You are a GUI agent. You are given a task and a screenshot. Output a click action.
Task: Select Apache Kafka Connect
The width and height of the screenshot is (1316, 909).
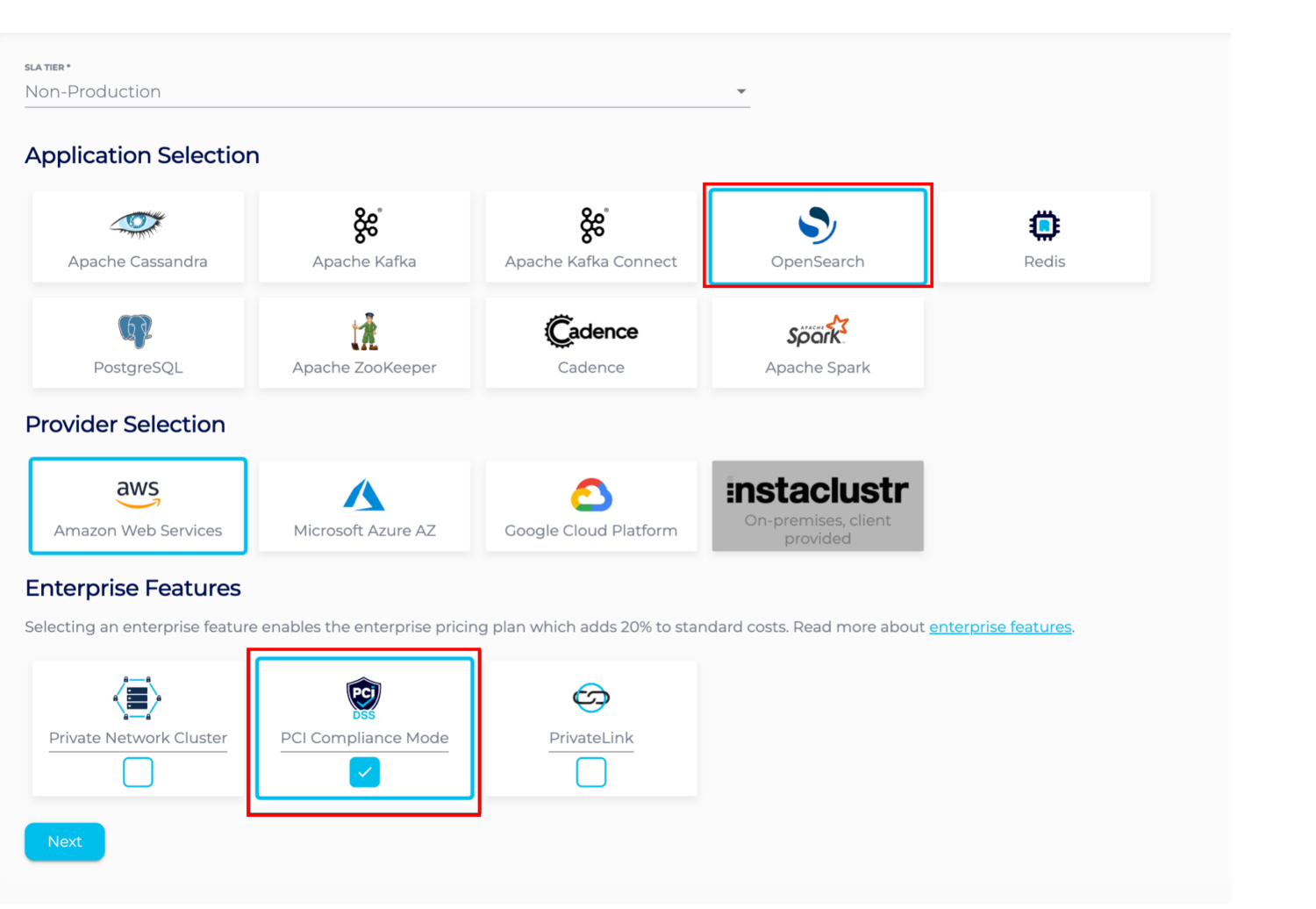(590, 237)
